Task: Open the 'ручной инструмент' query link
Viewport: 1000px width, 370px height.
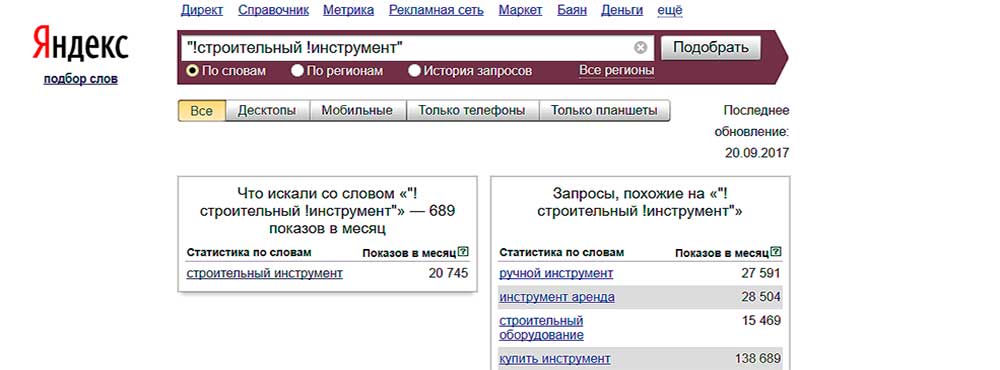Action: 556,274
